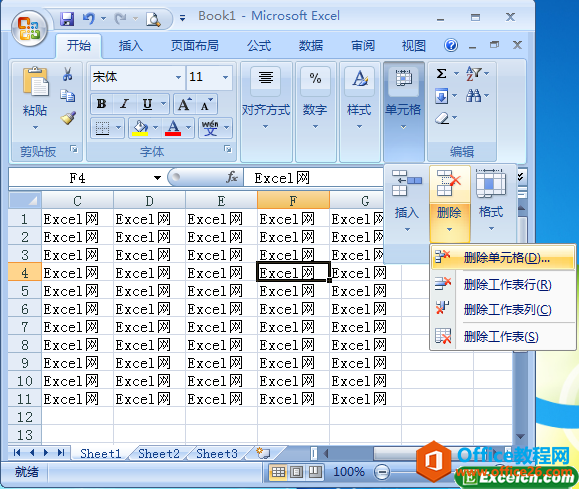Collapse the 单元格 cells group dropdown
Viewport: 579px width, 489px height.
[x=403, y=111]
